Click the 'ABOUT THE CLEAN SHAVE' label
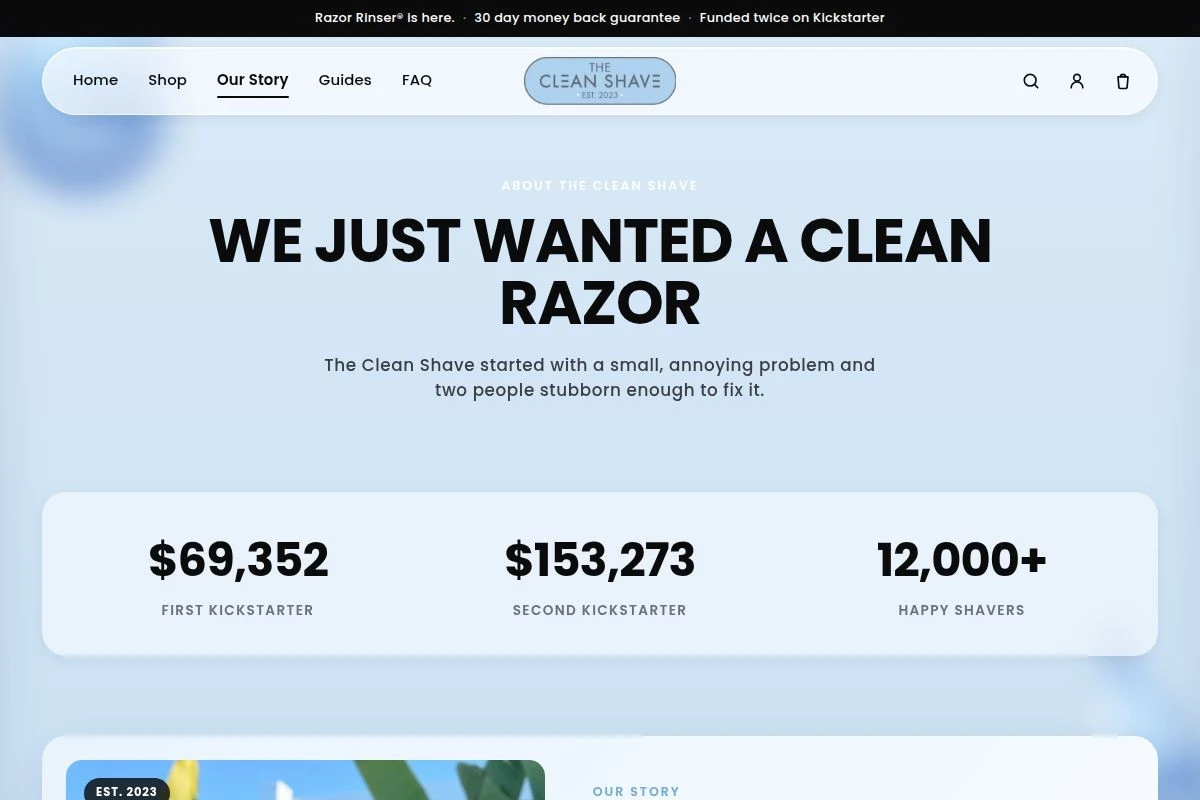 [x=600, y=186]
